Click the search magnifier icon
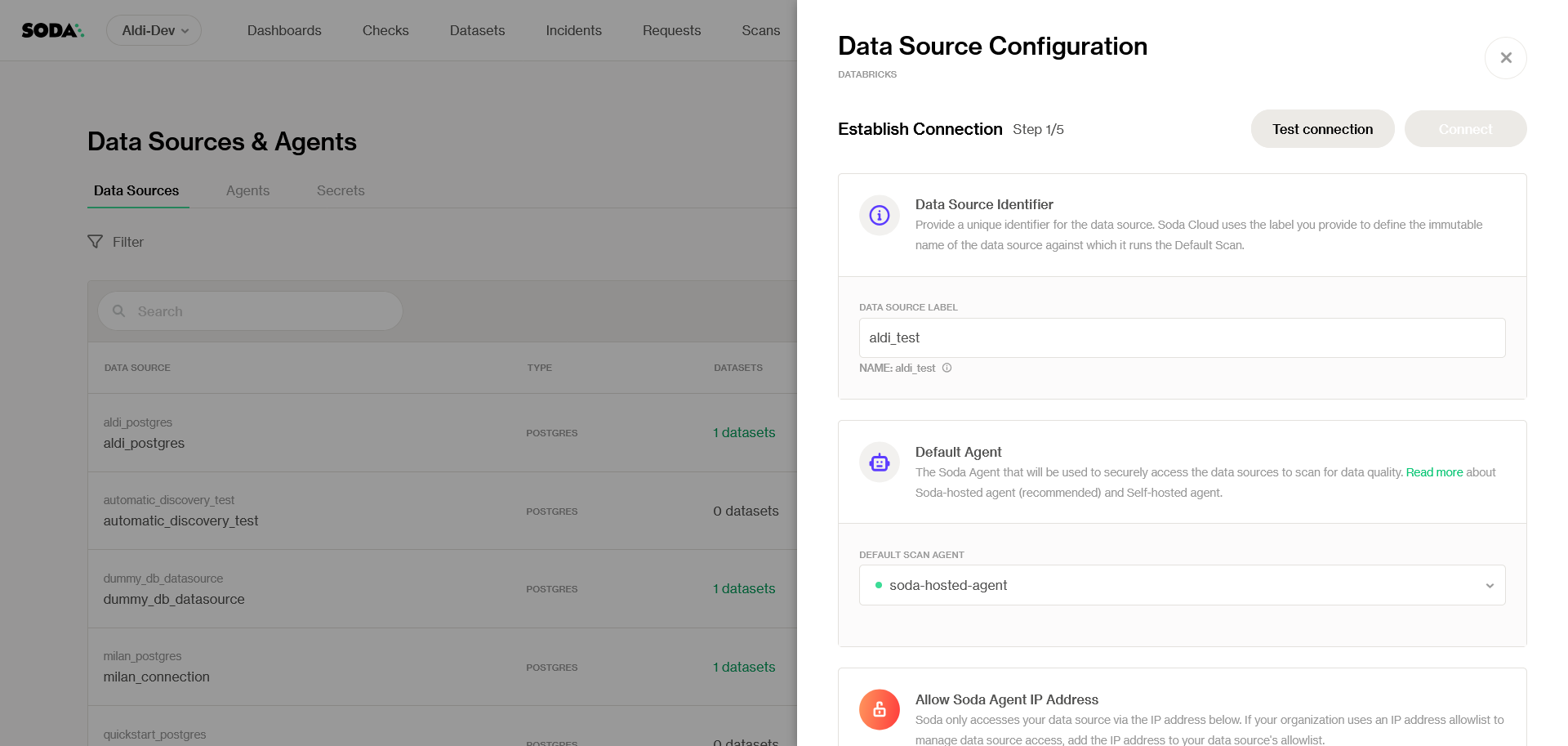Viewport: 1568px width, 746px height. [x=119, y=311]
